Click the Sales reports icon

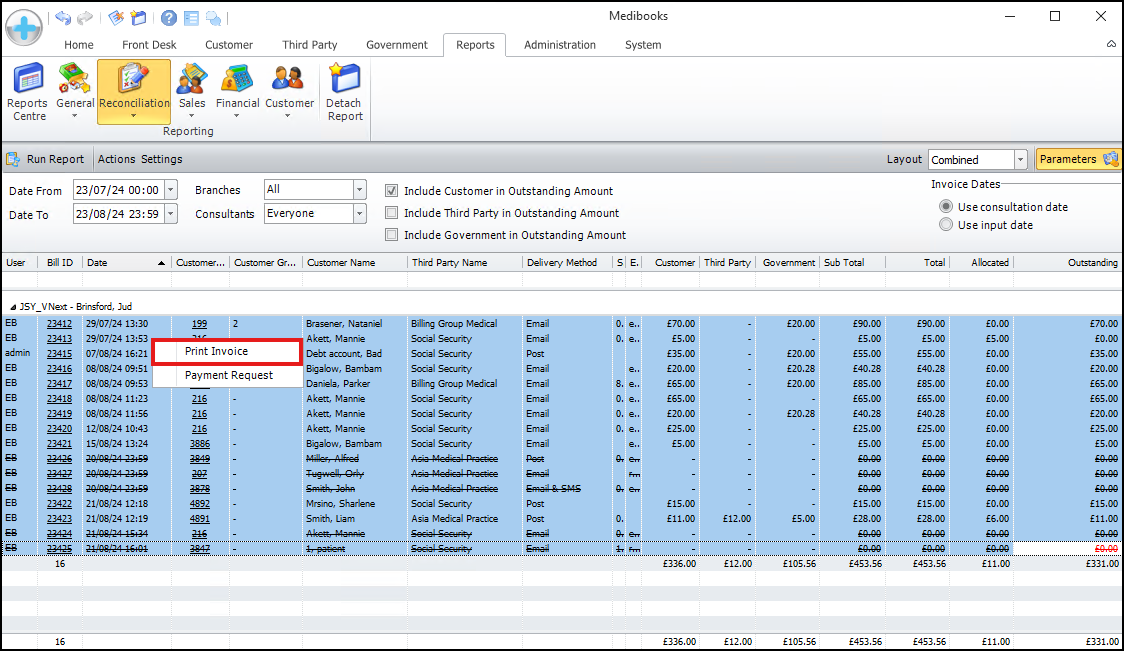click(x=192, y=91)
